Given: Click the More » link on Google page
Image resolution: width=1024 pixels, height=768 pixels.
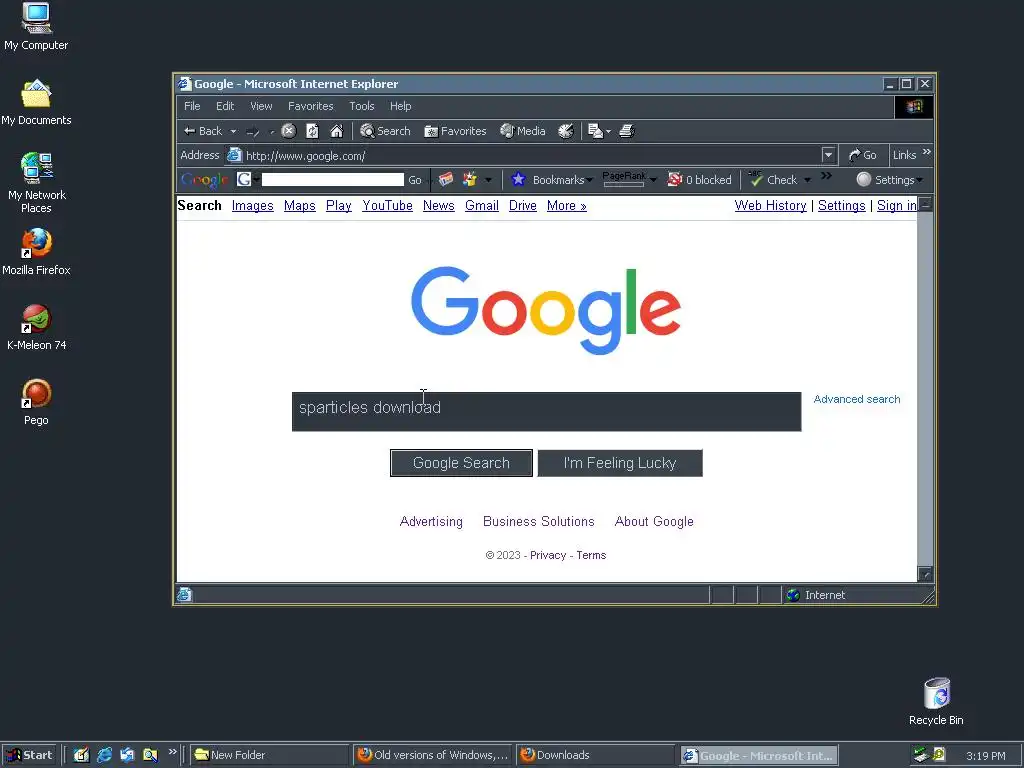Looking at the screenshot, I should 567,206.
